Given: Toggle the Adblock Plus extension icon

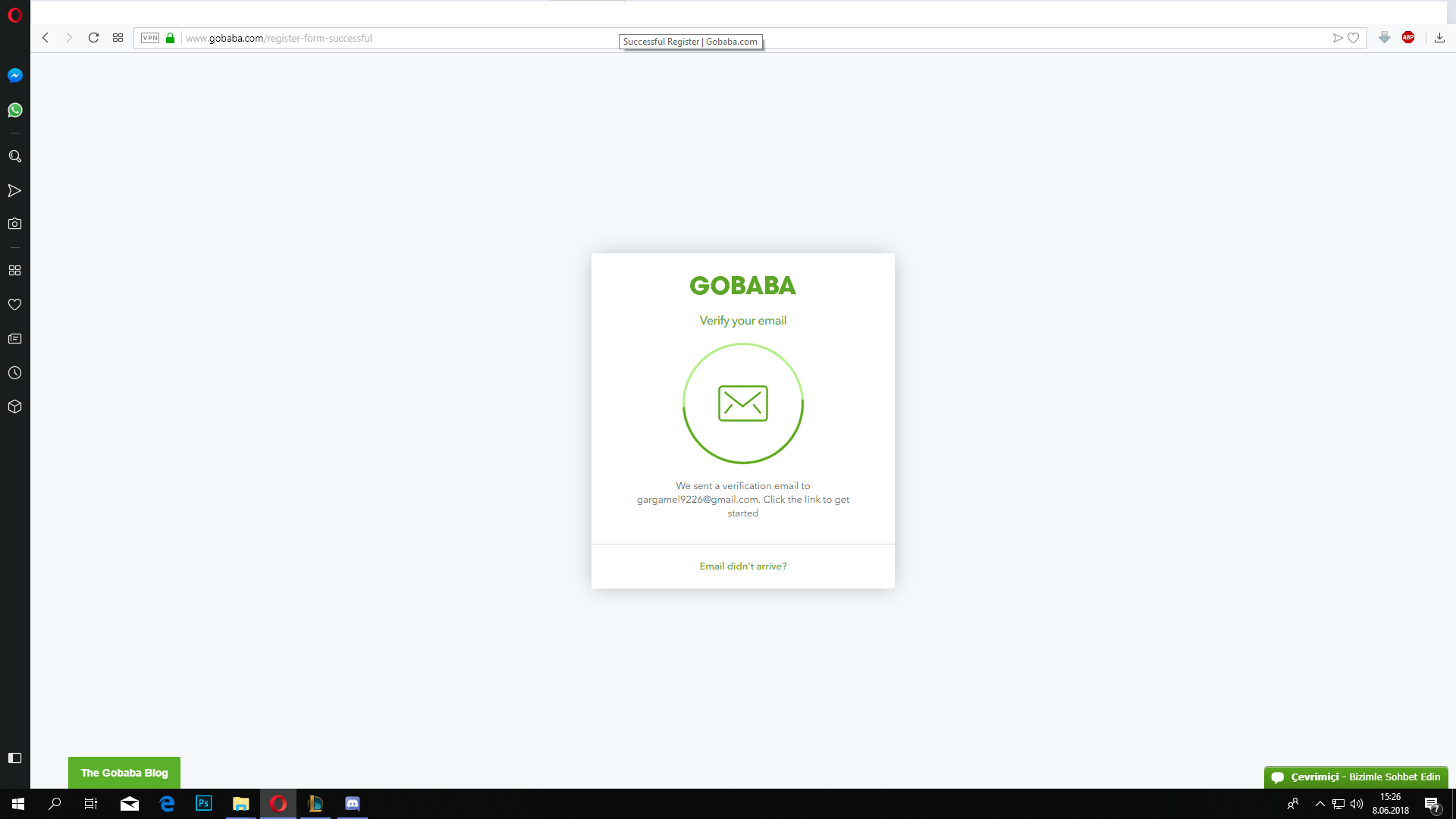Looking at the screenshot, I should (1408, 38).
